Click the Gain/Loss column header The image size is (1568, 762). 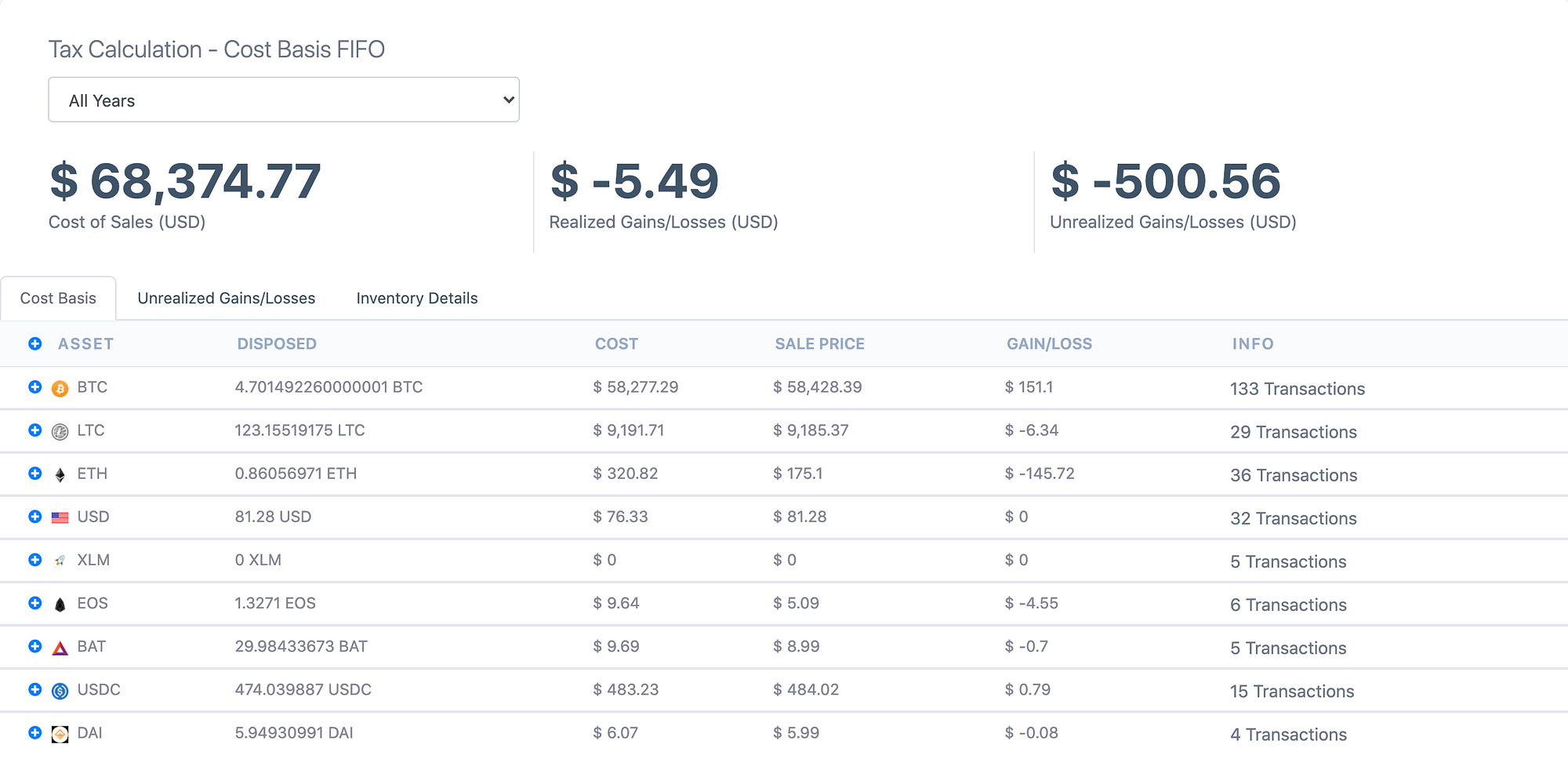coord(1049,343)
